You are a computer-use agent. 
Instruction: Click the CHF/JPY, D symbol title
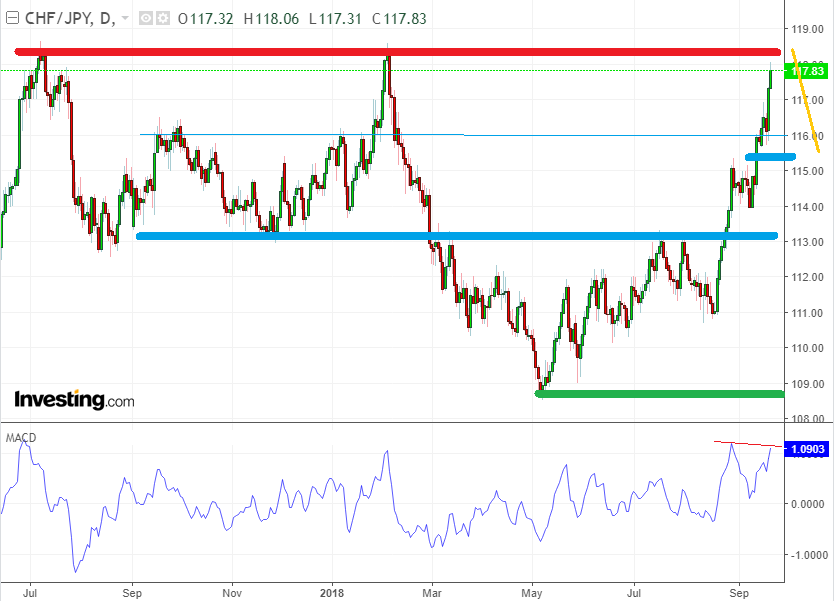pos(70,19)
